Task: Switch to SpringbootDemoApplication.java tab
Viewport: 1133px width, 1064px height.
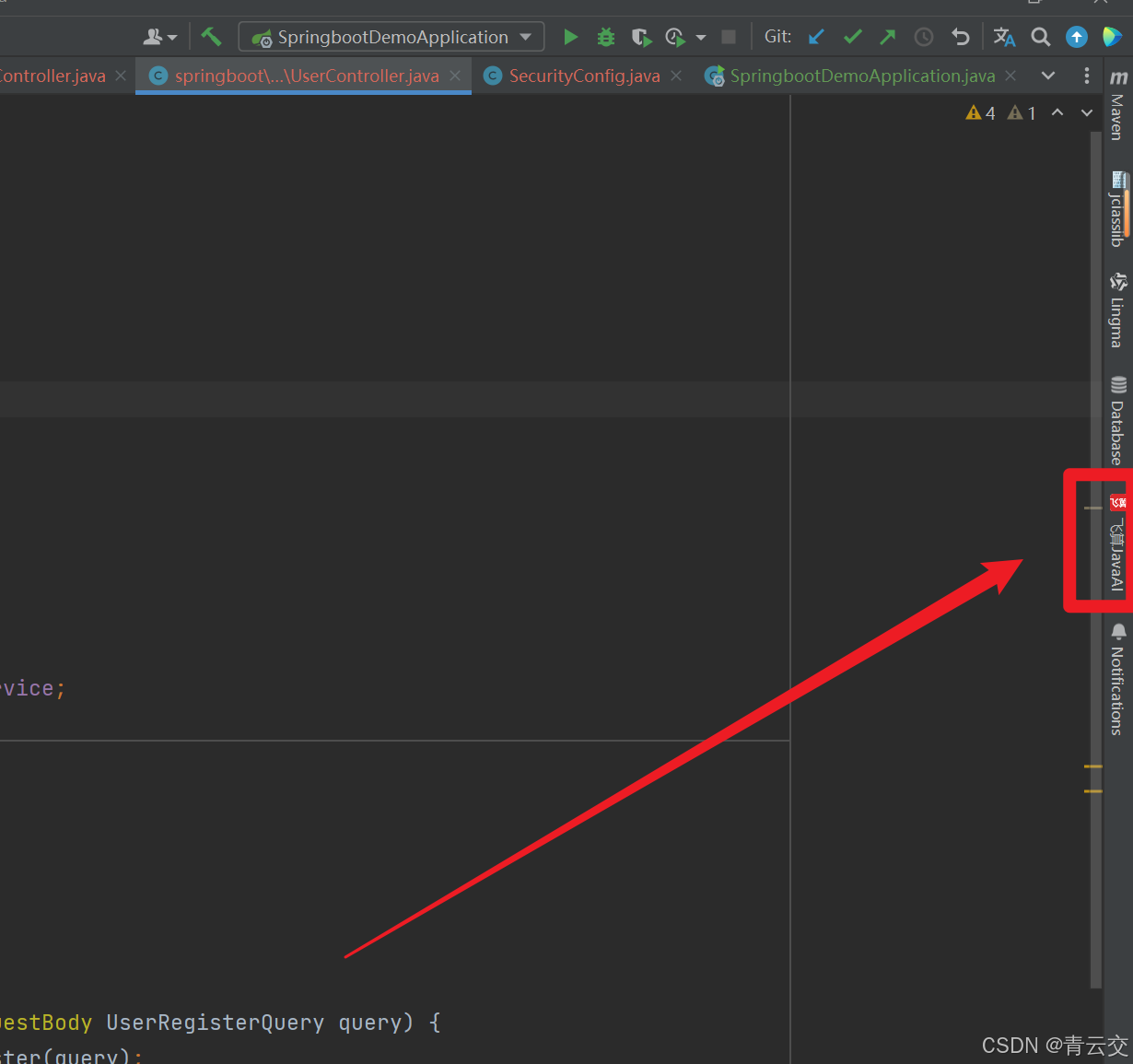Action: pyautogui.click(x=862, y=76)
